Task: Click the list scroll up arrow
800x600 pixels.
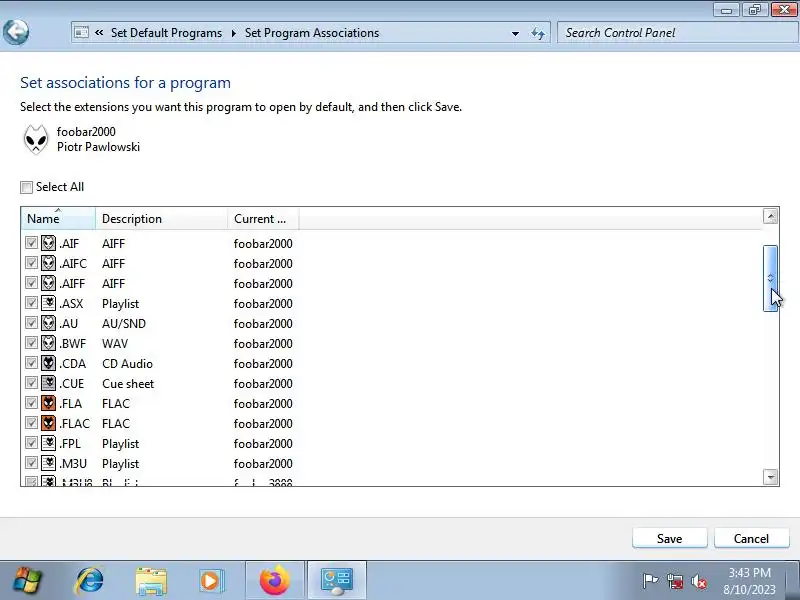Action: (770, 216)
